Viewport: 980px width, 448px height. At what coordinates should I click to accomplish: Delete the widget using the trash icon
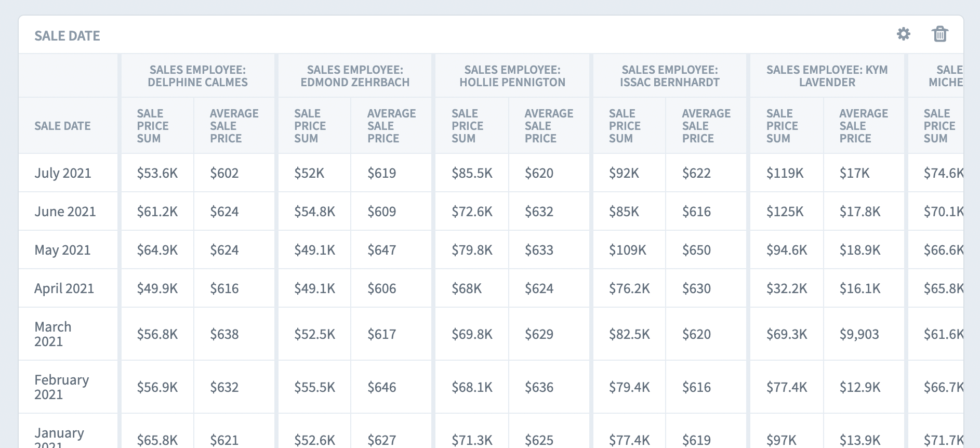(x=940, y=35)
